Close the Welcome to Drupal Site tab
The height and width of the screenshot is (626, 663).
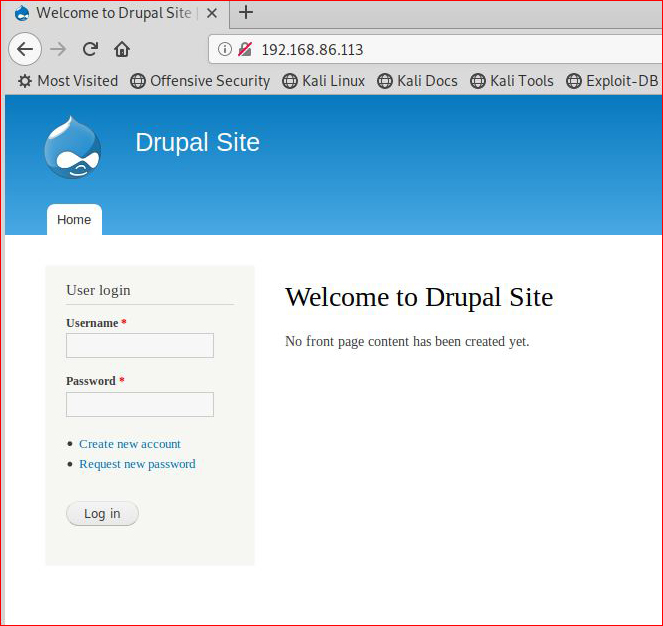point(212,13)
